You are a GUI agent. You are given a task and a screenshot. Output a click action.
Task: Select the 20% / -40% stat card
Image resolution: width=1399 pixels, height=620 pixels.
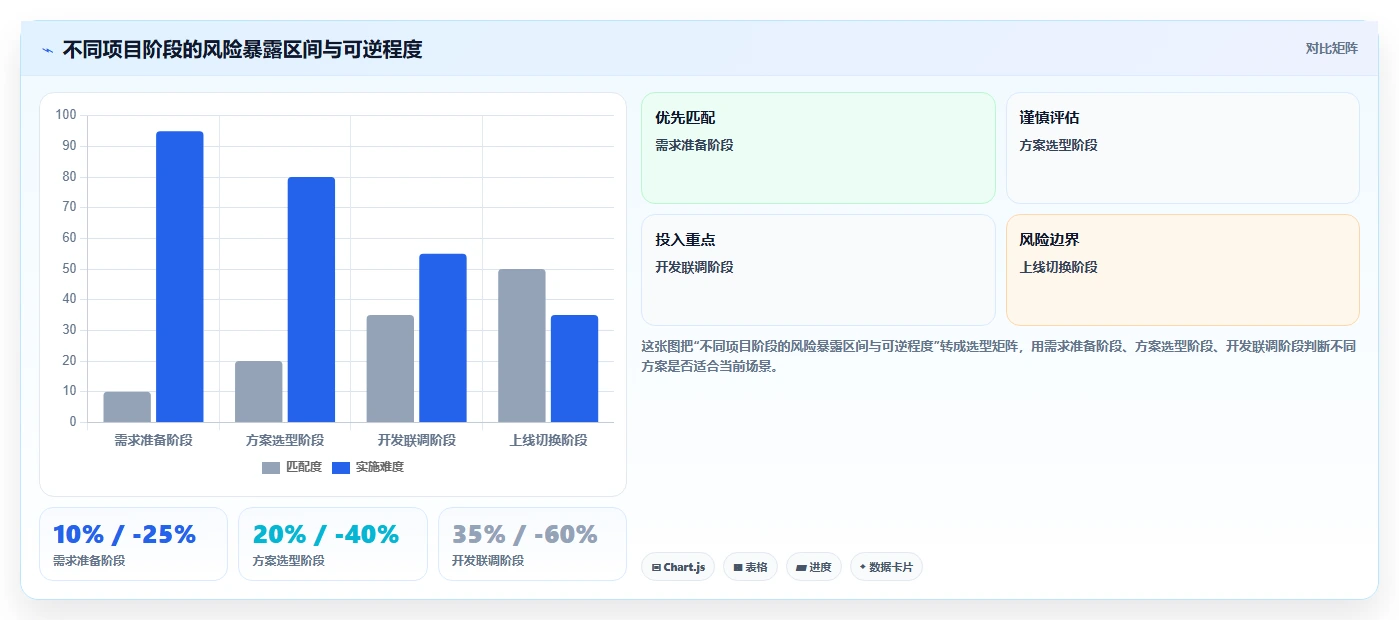click(x=333, y=544)
